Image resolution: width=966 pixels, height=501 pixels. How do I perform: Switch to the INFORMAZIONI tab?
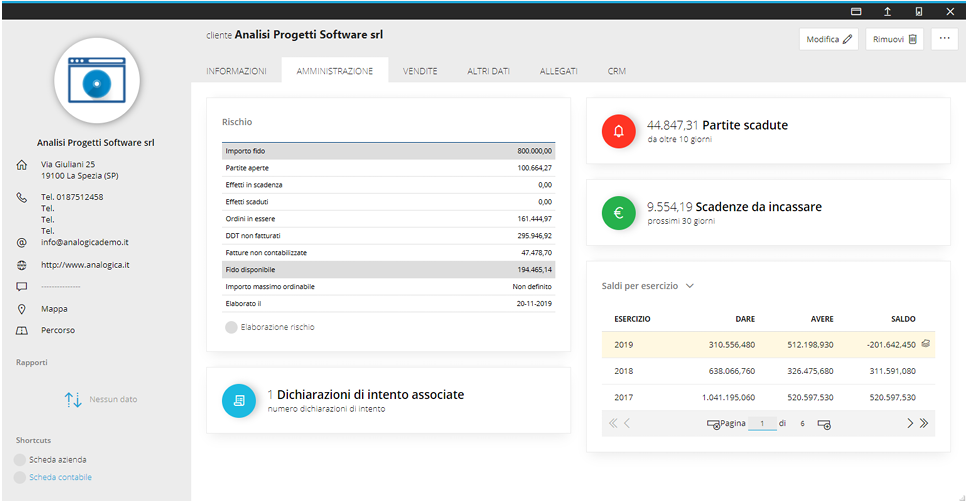coord(237,71)
